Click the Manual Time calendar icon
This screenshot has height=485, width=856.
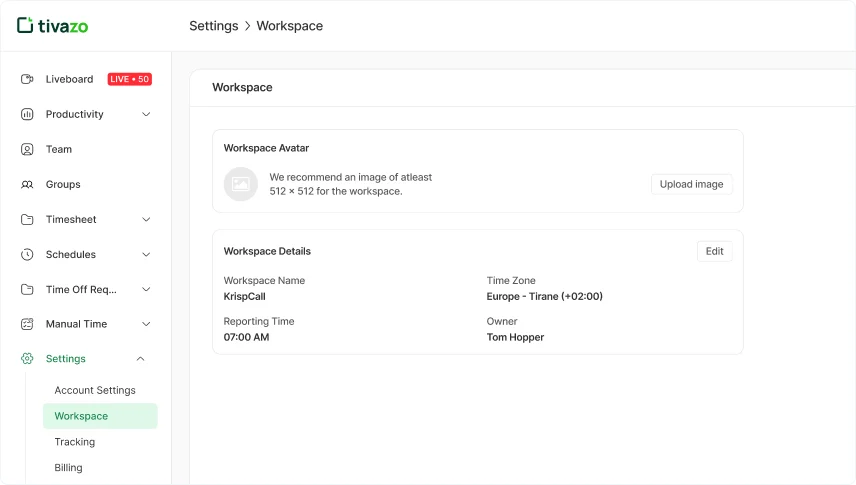(x=27, y=324)
